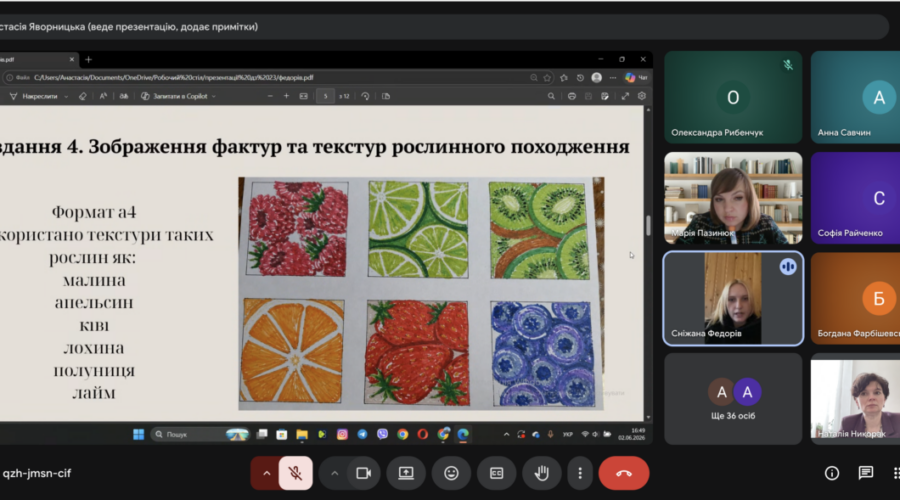Show hidden tray icons chevron
The height and width of the screenshot is (500, 900).
506,435
